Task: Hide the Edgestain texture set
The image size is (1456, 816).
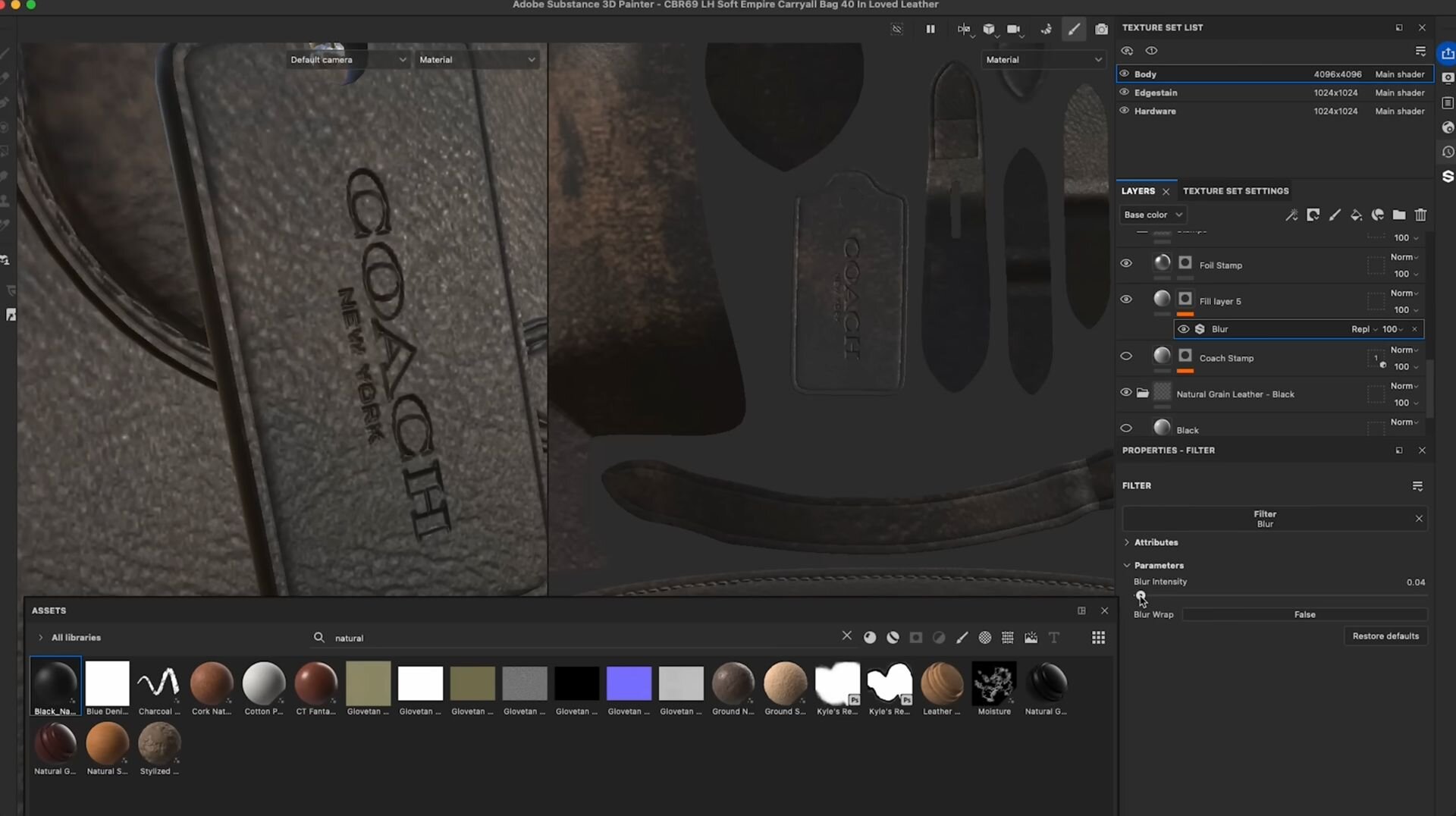Action: (x=1125, y=93)
